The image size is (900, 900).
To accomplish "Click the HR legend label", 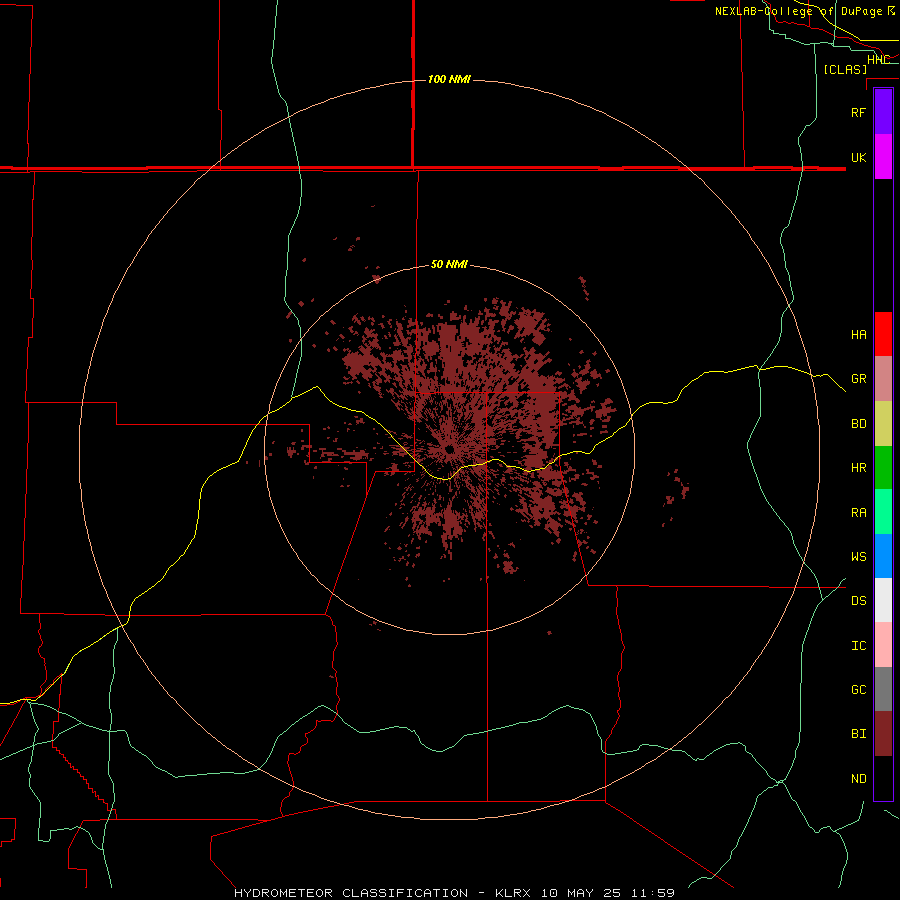I will click(858, 468).
